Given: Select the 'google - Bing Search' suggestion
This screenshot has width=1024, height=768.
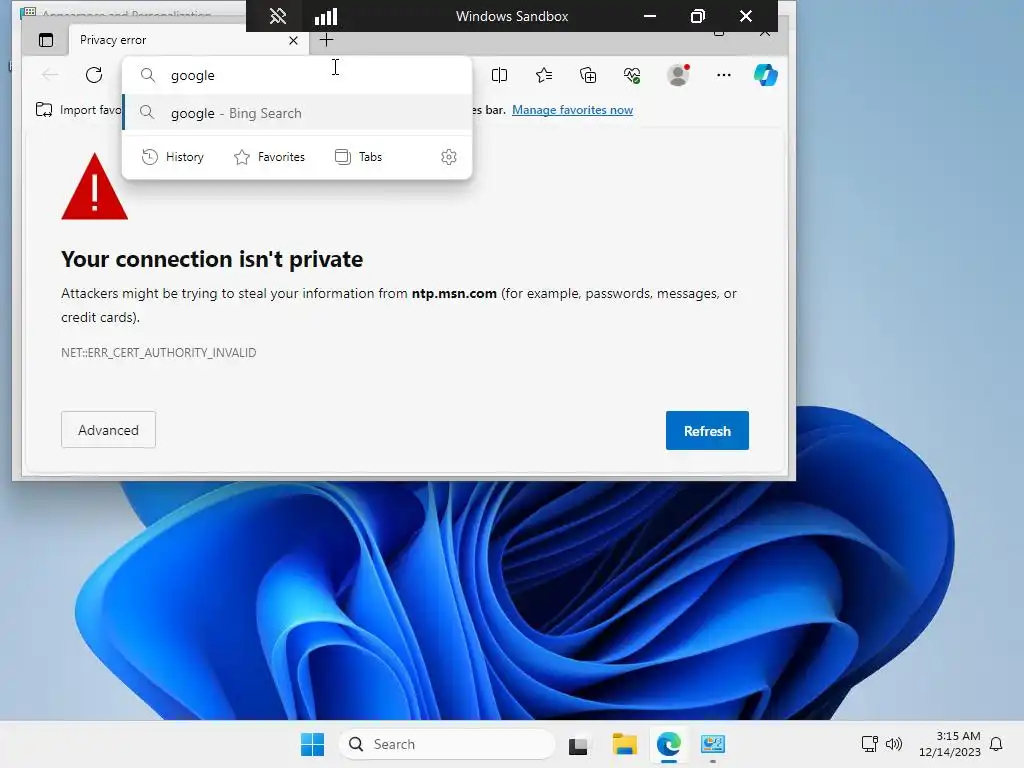Looking at the screenshot, I should (297, 113).
